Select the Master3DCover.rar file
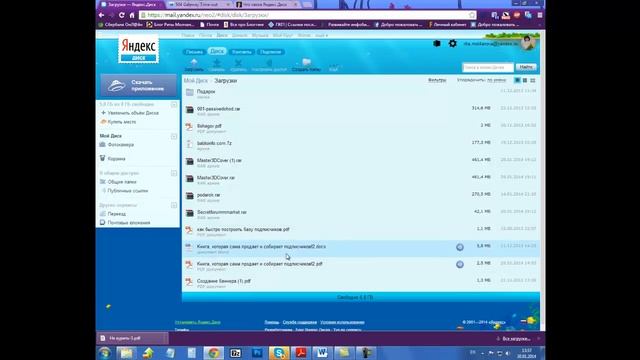Viewport: 640px width, 360px height. pyautogui.click(x=361, y=180)
